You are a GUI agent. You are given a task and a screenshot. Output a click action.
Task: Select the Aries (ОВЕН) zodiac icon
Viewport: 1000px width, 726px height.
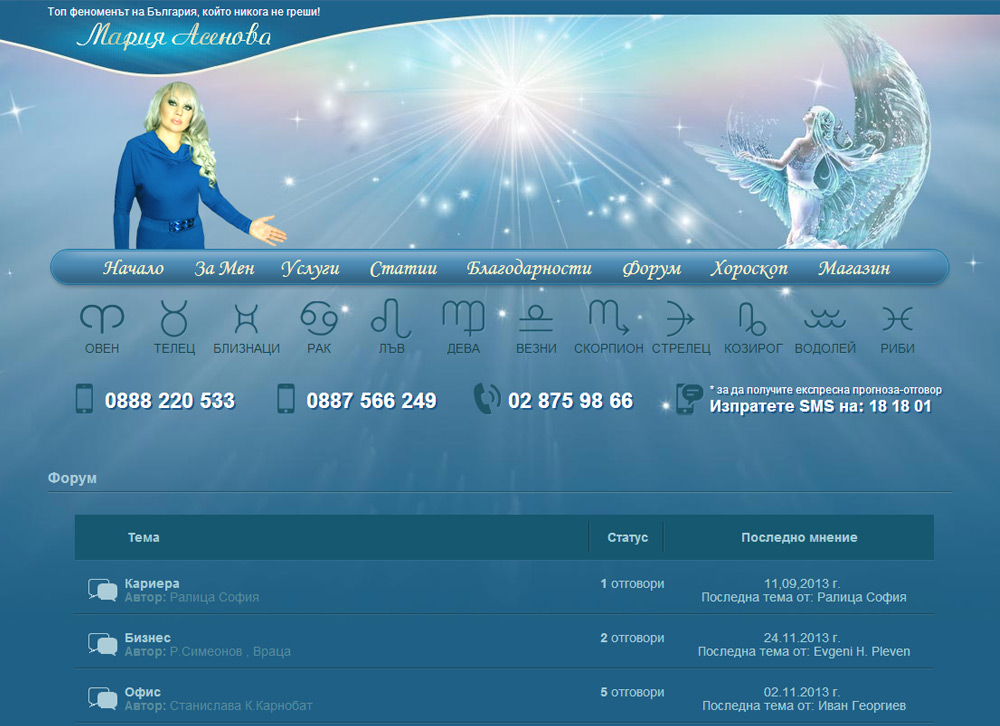102,319
